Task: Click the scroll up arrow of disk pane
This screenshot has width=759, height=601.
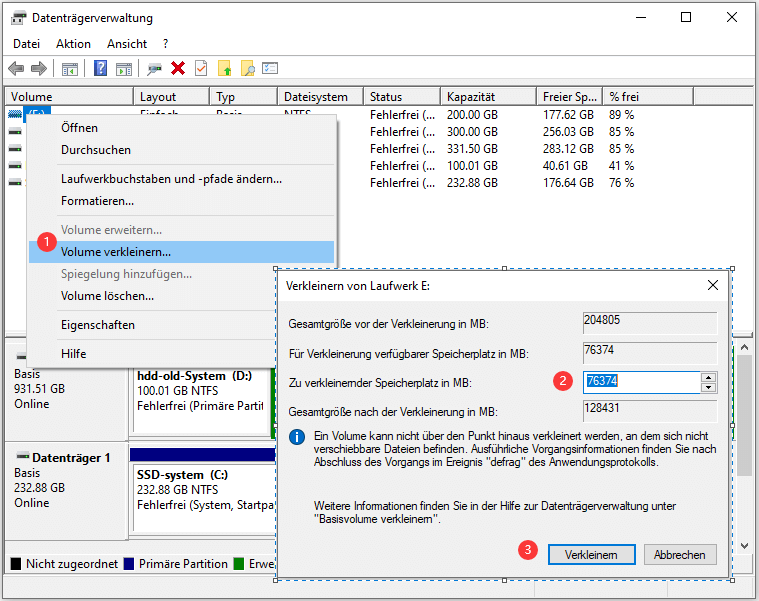Action: [744, 347]
